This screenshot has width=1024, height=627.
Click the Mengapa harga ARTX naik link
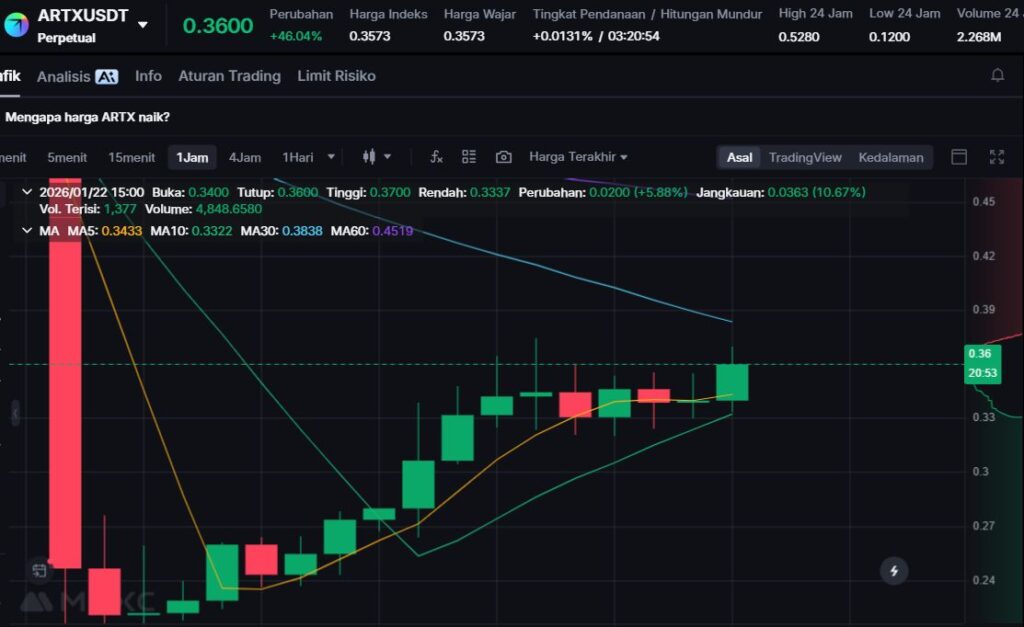(x=87, y=117)
